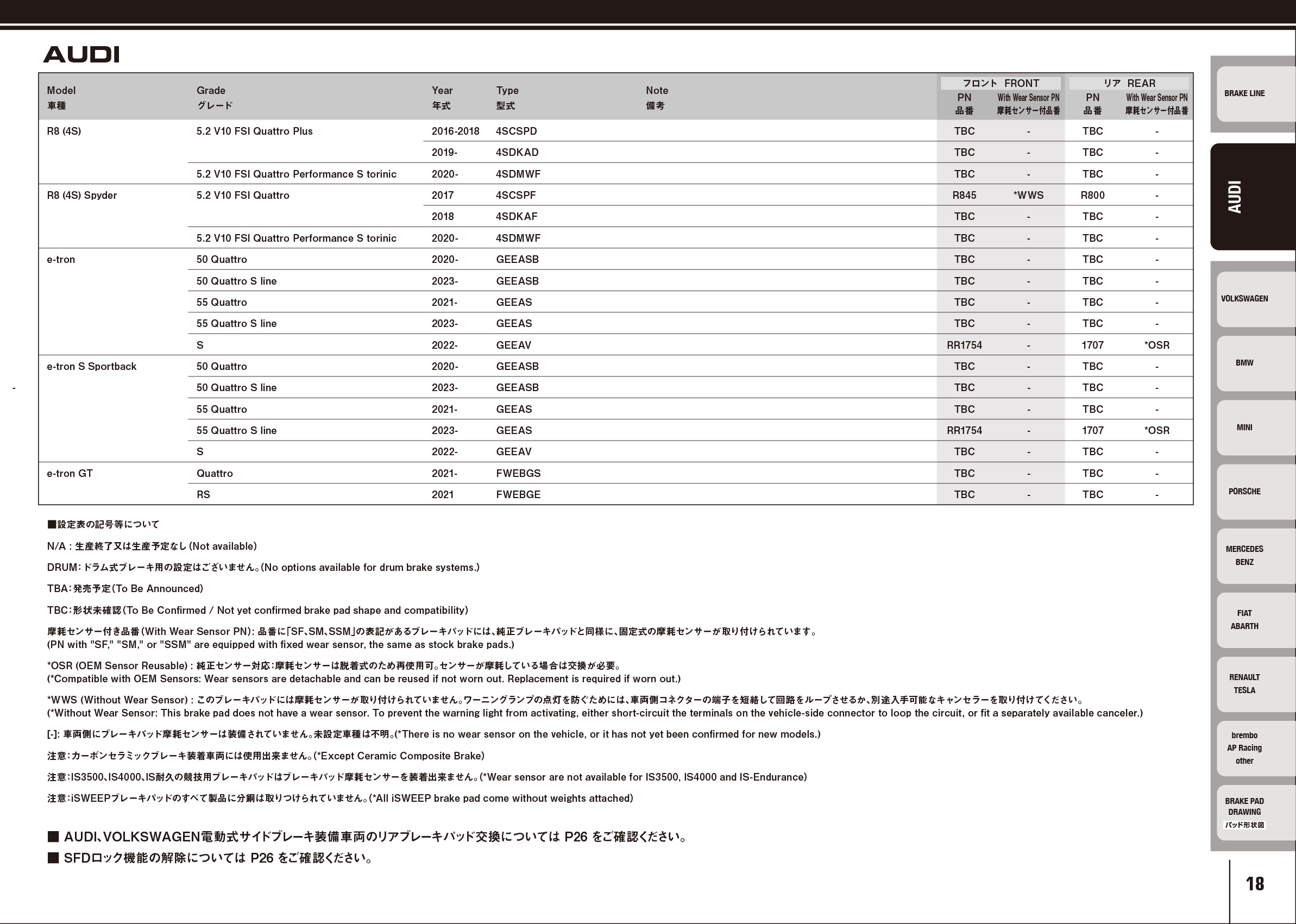
Task: Click the Model column header
Action: click(61, 98)
